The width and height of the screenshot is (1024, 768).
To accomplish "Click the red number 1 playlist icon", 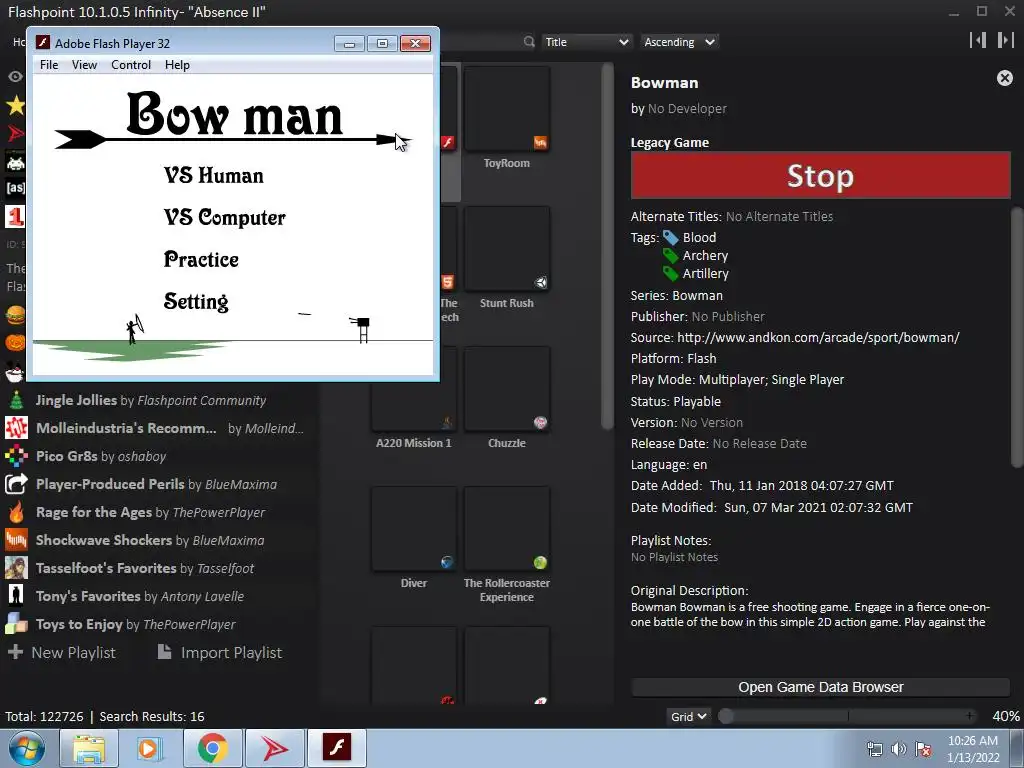I will 16,216.
